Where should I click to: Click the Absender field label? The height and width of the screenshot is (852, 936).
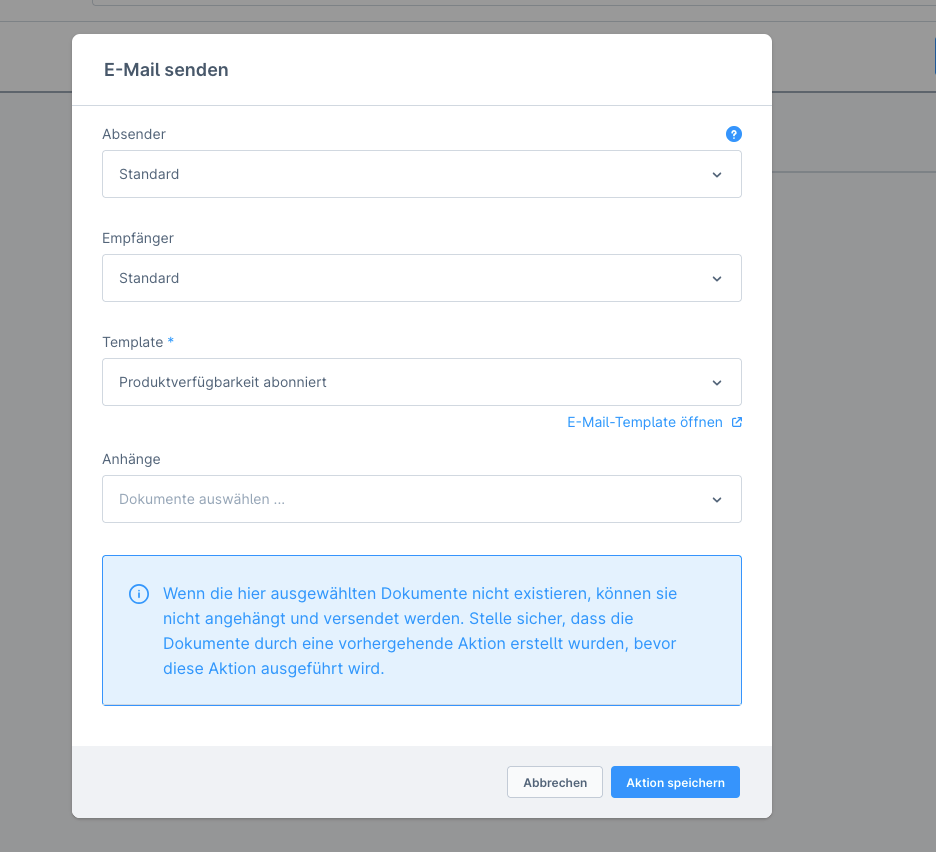coord(134,134)
